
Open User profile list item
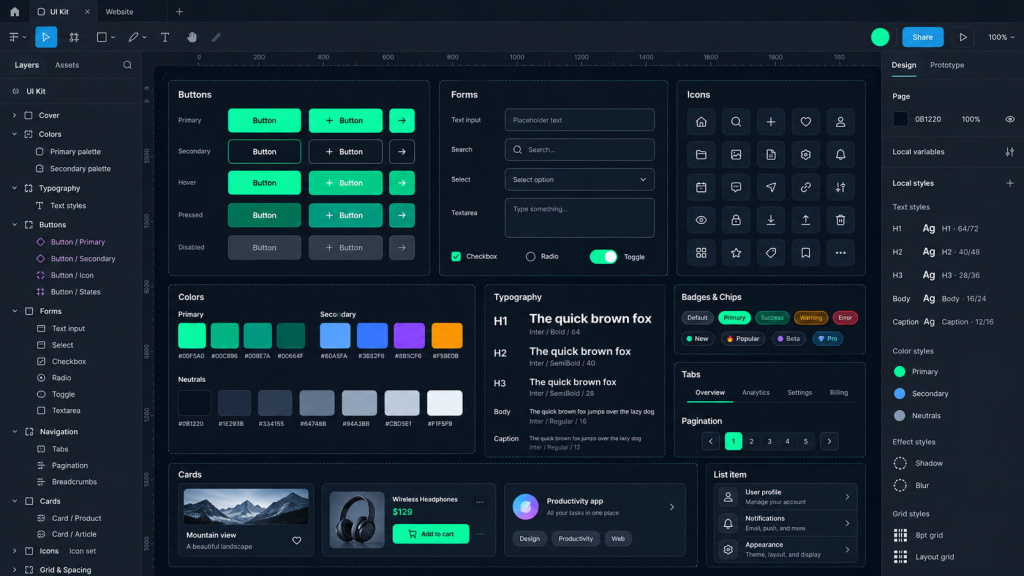pos(786,497)
